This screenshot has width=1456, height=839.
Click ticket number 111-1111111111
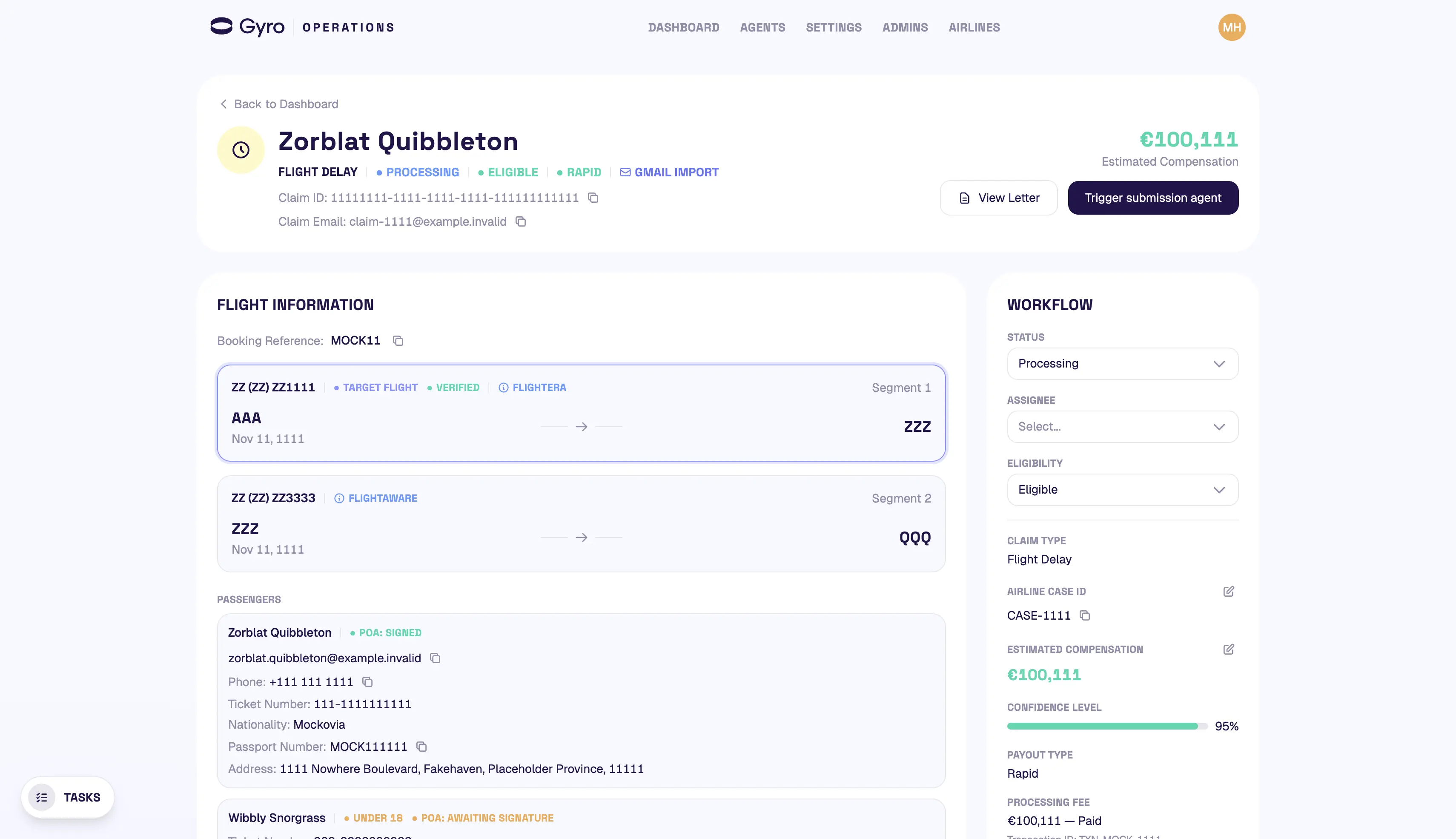point(362,704)
